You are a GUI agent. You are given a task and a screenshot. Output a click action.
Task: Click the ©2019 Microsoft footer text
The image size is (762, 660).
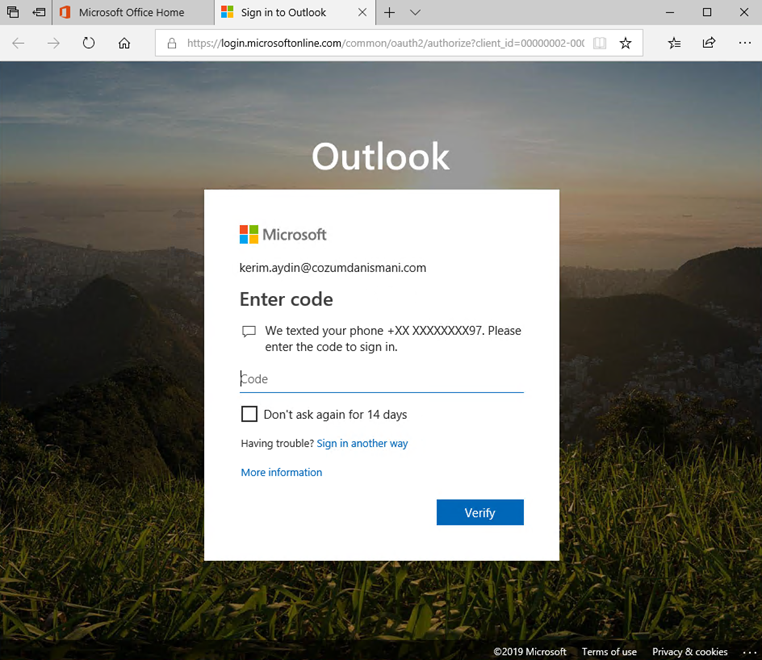[530, 652]
